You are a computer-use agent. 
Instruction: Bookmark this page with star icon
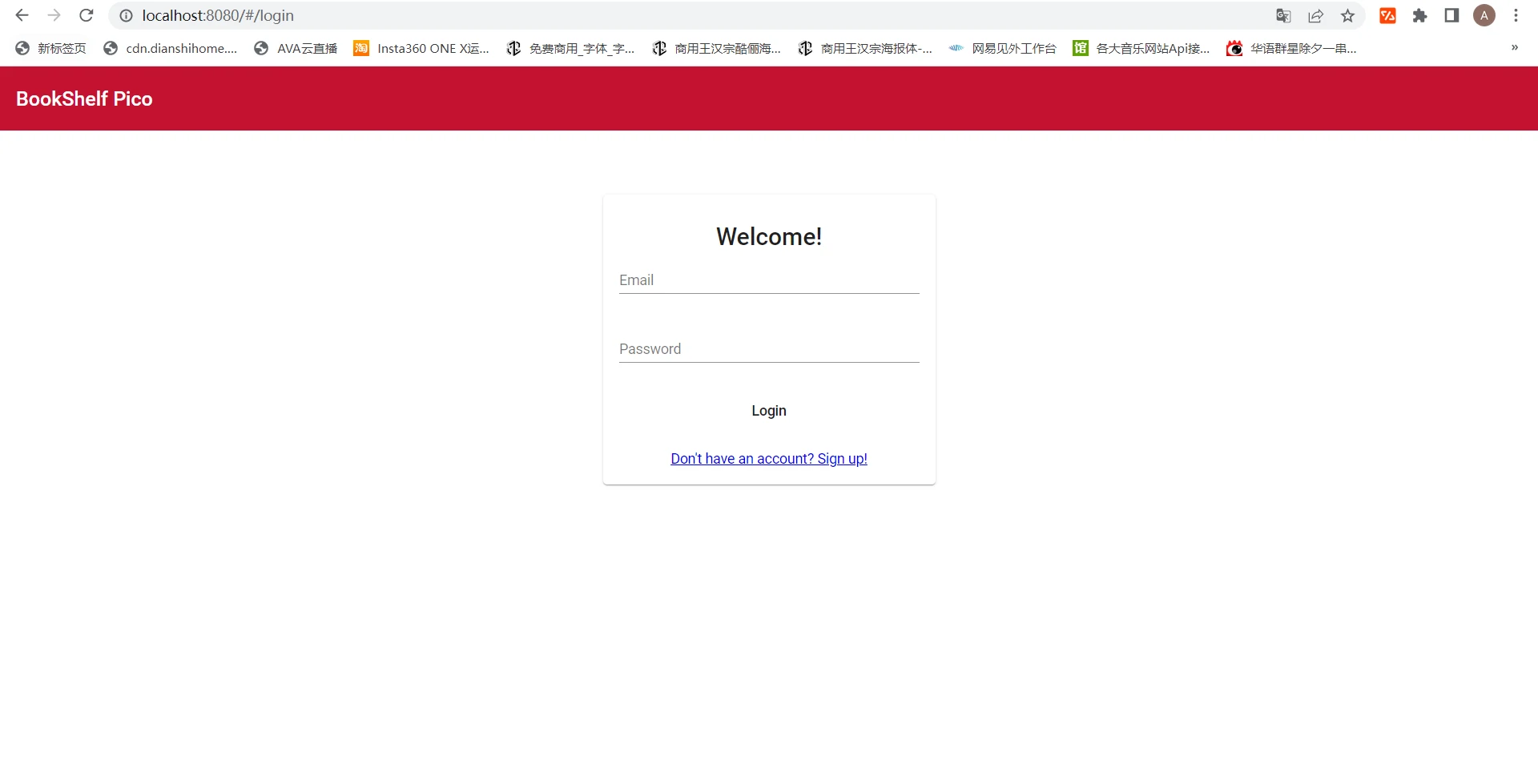point(1348,16)
